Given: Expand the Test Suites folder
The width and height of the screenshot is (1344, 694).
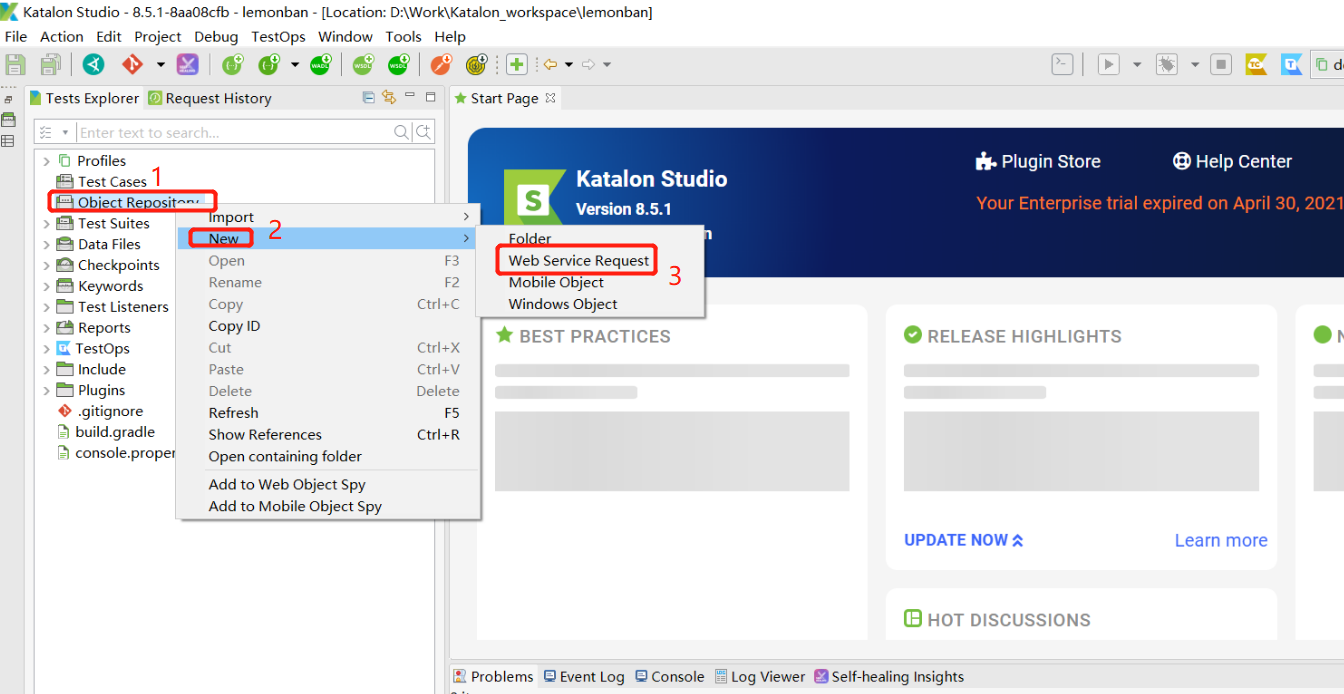Looking at the screenshot, I should 46,224.
